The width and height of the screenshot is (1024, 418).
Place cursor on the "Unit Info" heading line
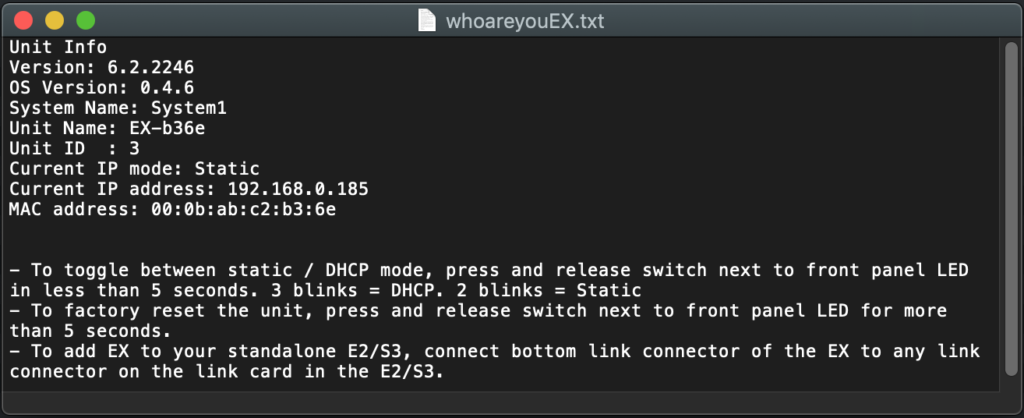pyautogui.click(x=58, y=46)
